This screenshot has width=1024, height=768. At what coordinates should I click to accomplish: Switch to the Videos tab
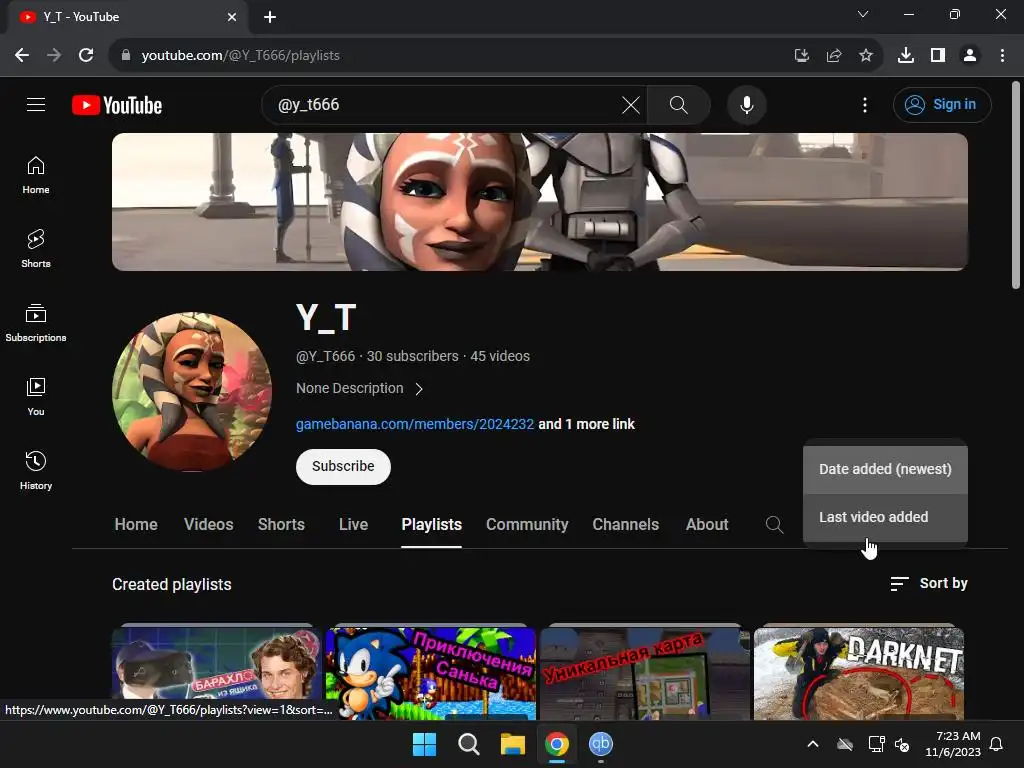(x=208, y=524)
